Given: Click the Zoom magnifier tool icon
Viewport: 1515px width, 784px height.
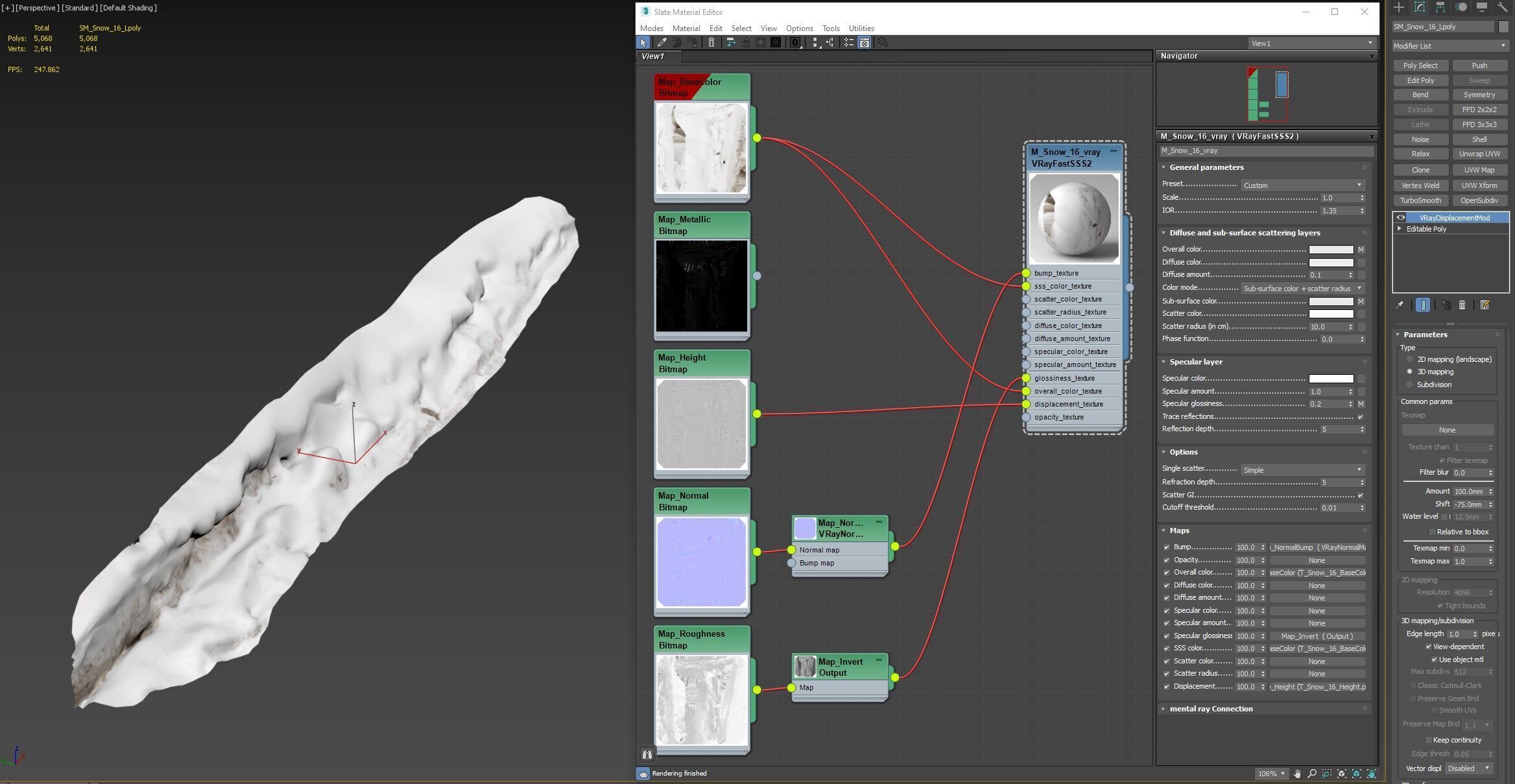Looking at the screenshot, I should (1312, 774).
